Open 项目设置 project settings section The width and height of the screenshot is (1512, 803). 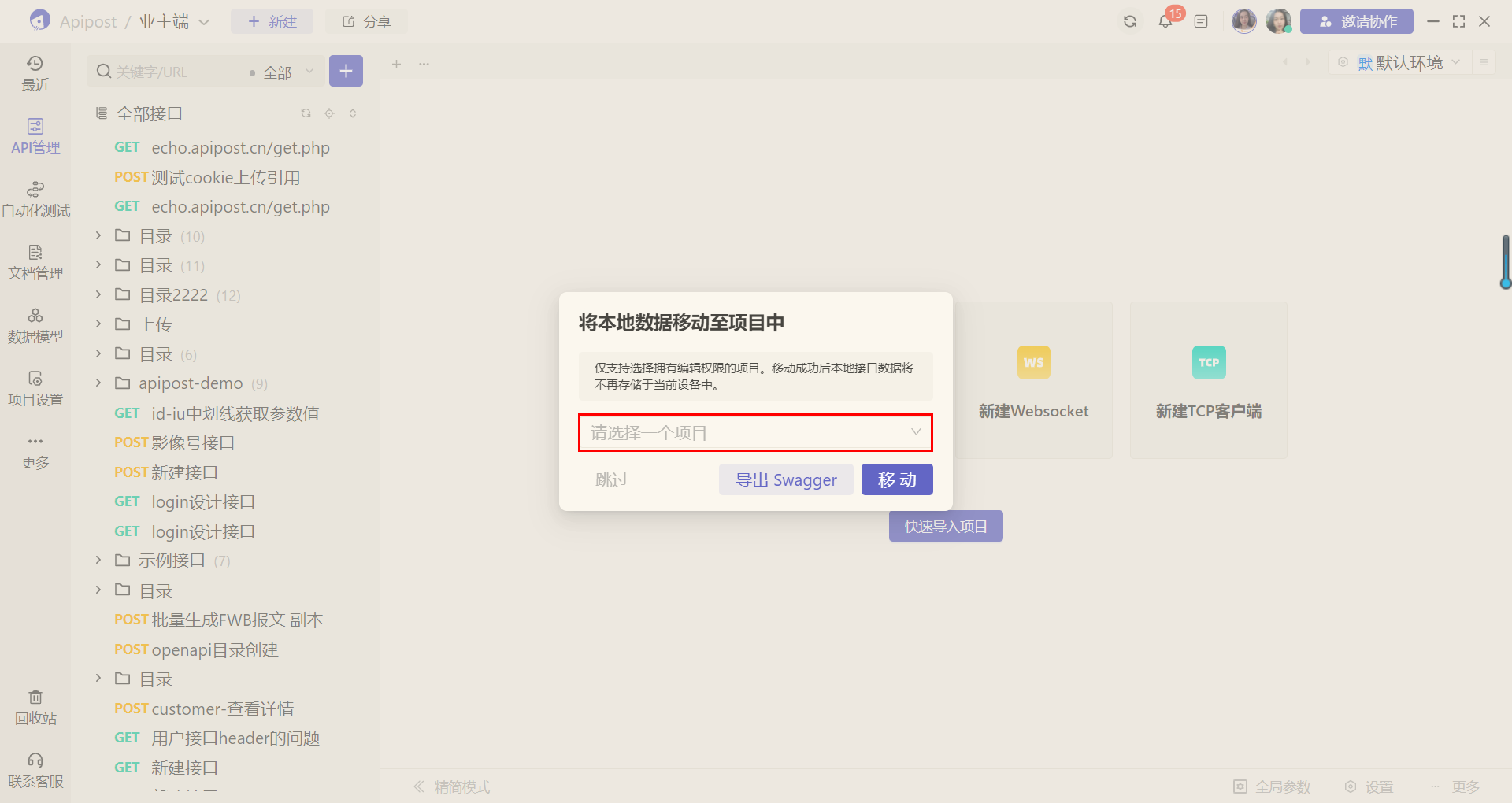coord(35,388)
